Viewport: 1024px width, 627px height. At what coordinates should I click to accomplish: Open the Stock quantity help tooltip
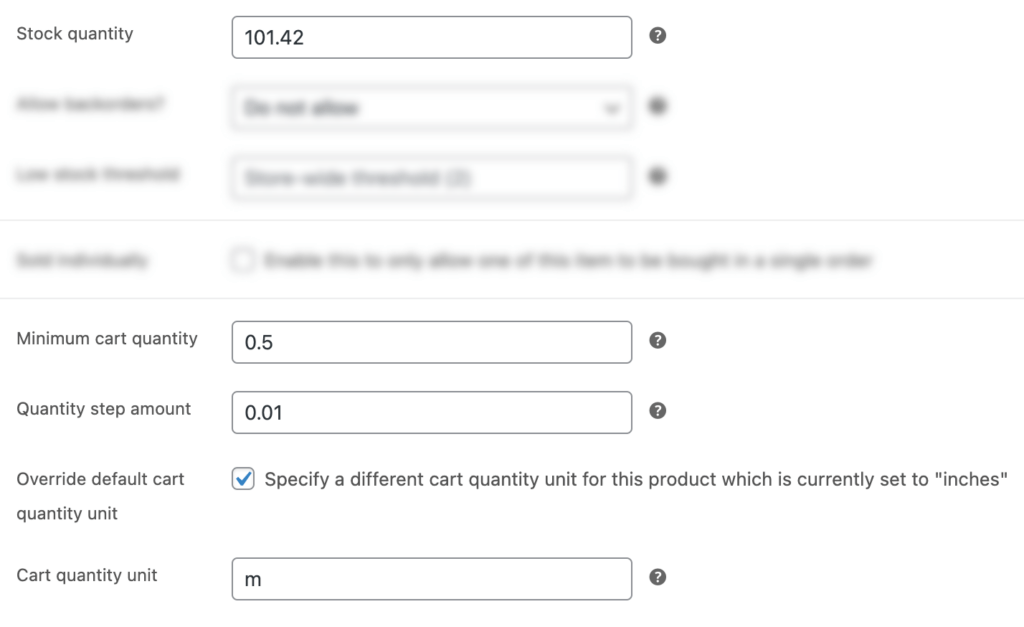pyautogui.click(x=658, y=36)
